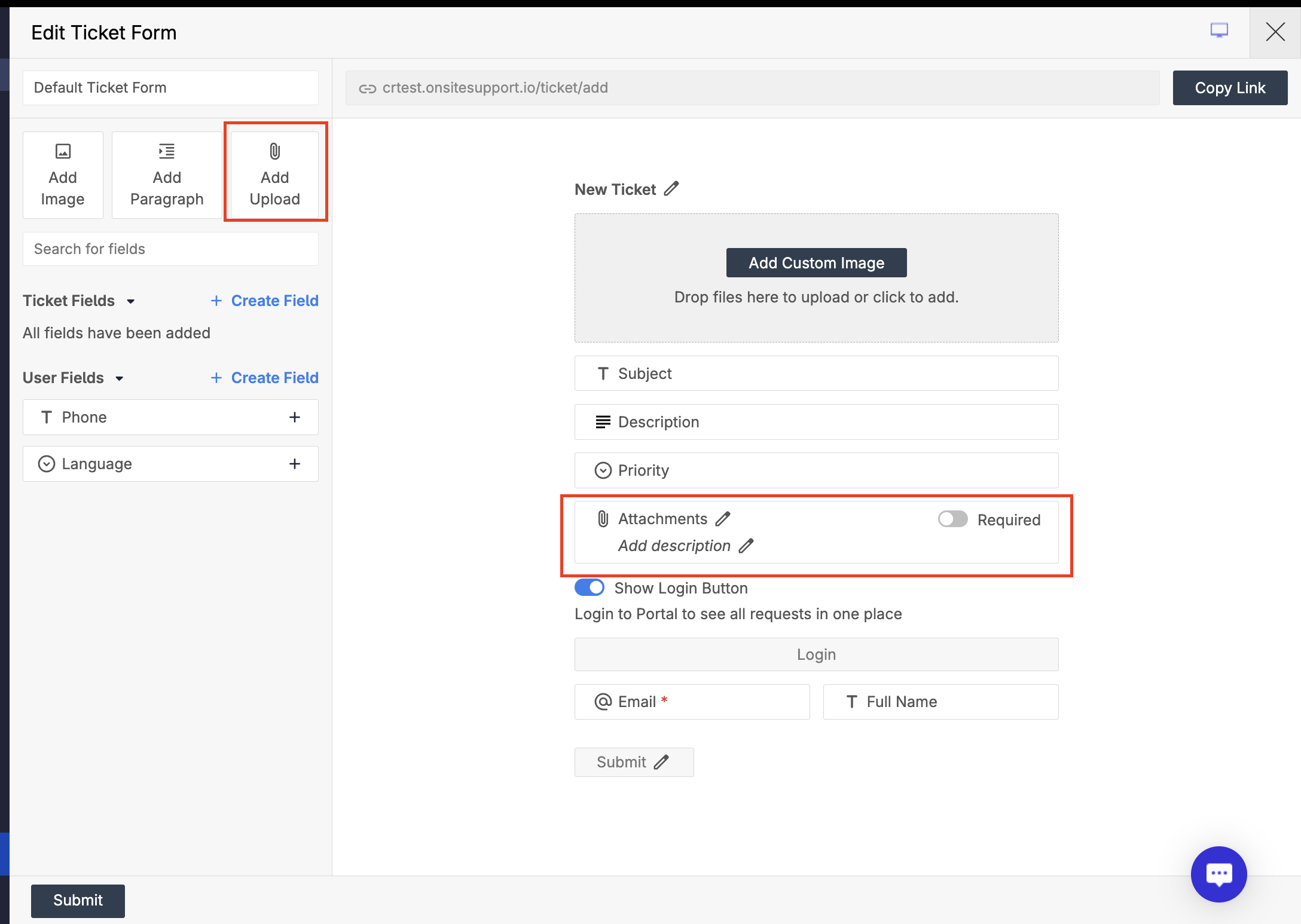Edit the New Ticket title pencil icon
1301x924 pixels.
coord(672,188)
